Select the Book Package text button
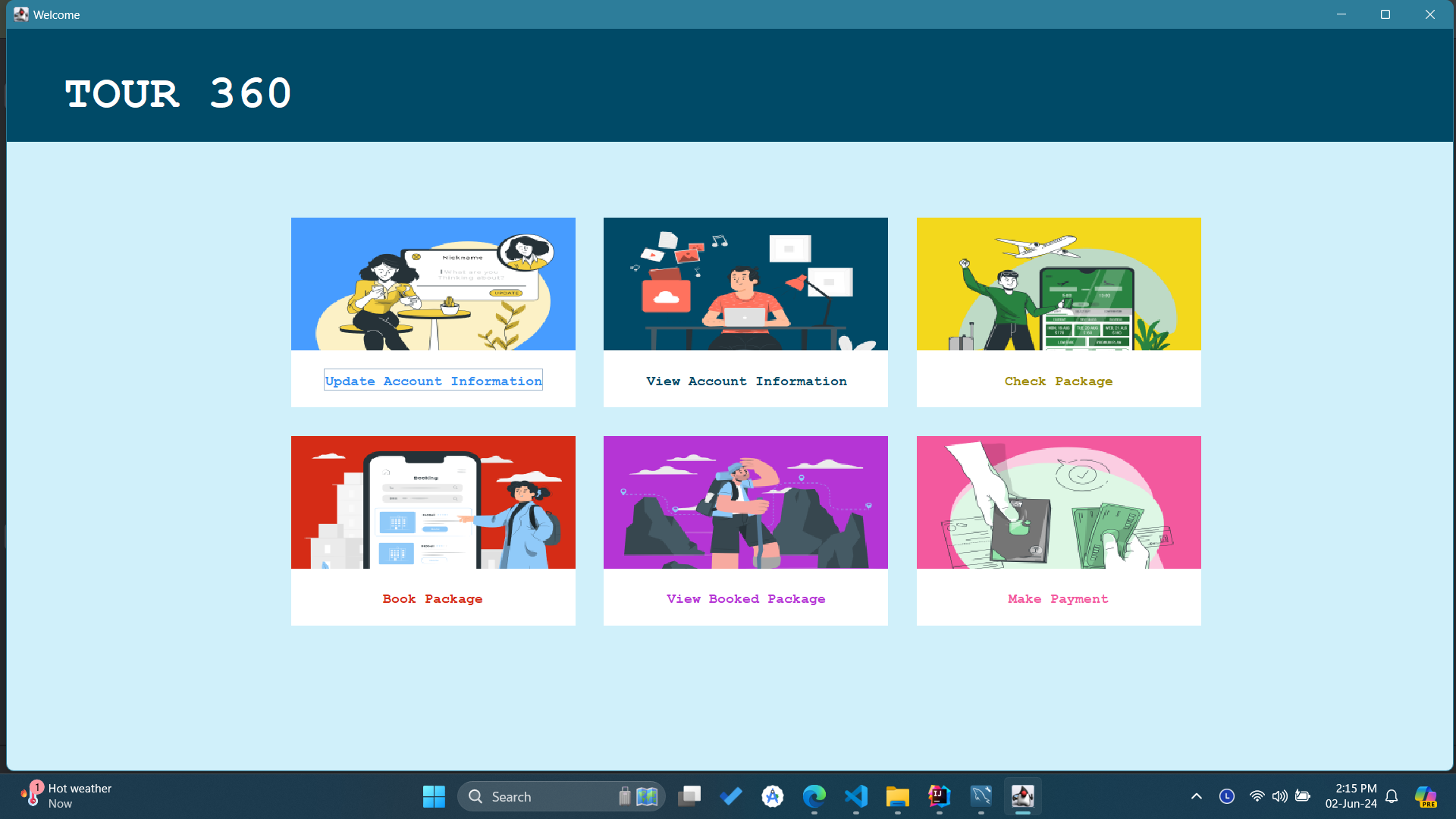 pyautogui.click(x=432, y=599)
